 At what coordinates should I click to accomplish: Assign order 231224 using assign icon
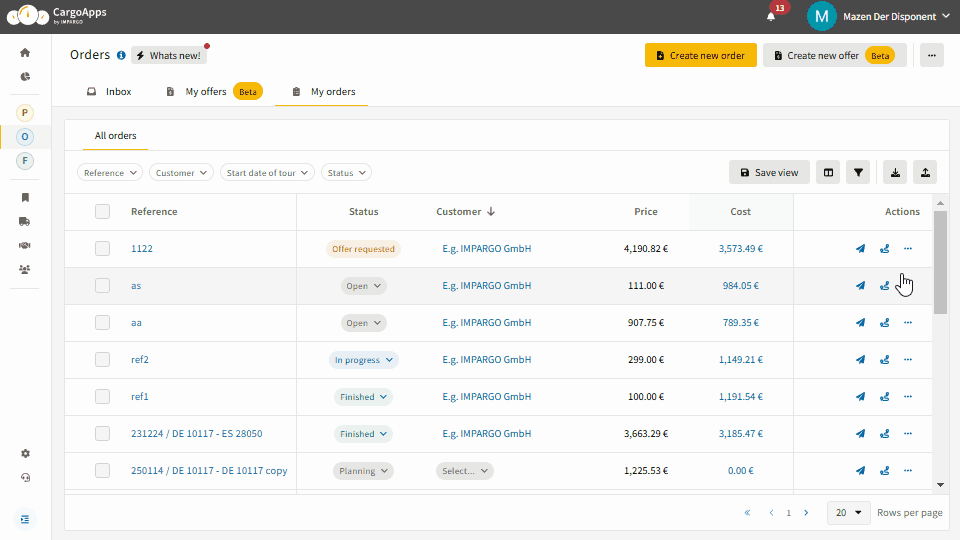pos(884,433)
